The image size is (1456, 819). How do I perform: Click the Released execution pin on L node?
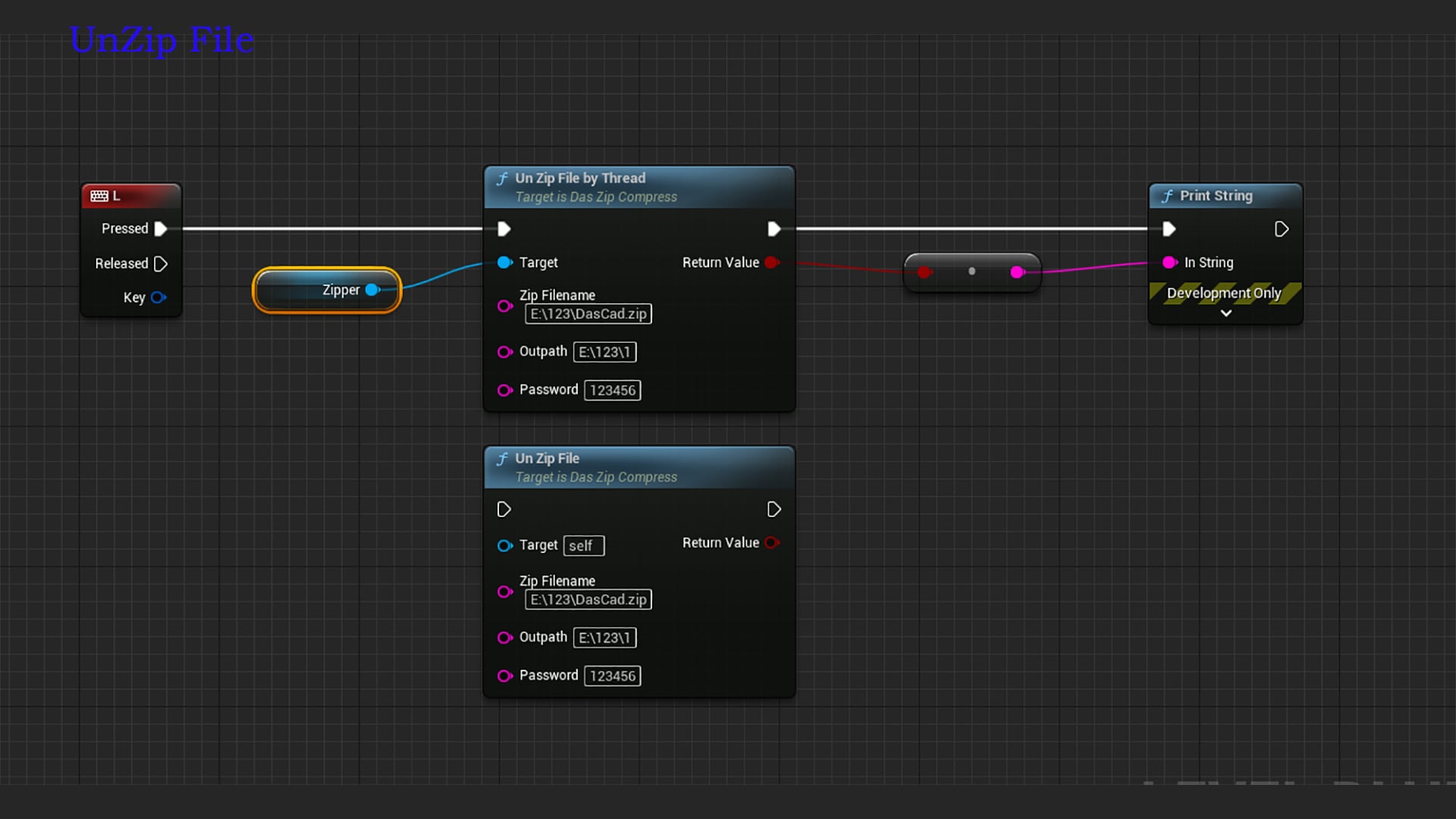[x=160, y=264]
